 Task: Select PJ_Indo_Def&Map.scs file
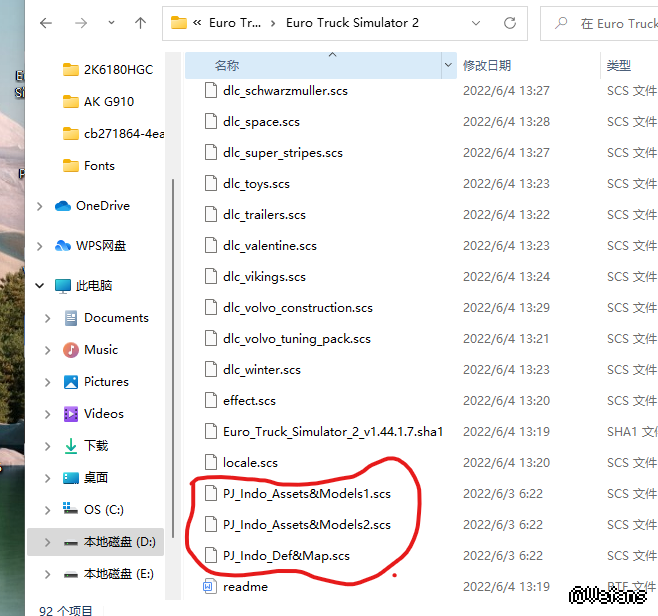tap(285, 555)
